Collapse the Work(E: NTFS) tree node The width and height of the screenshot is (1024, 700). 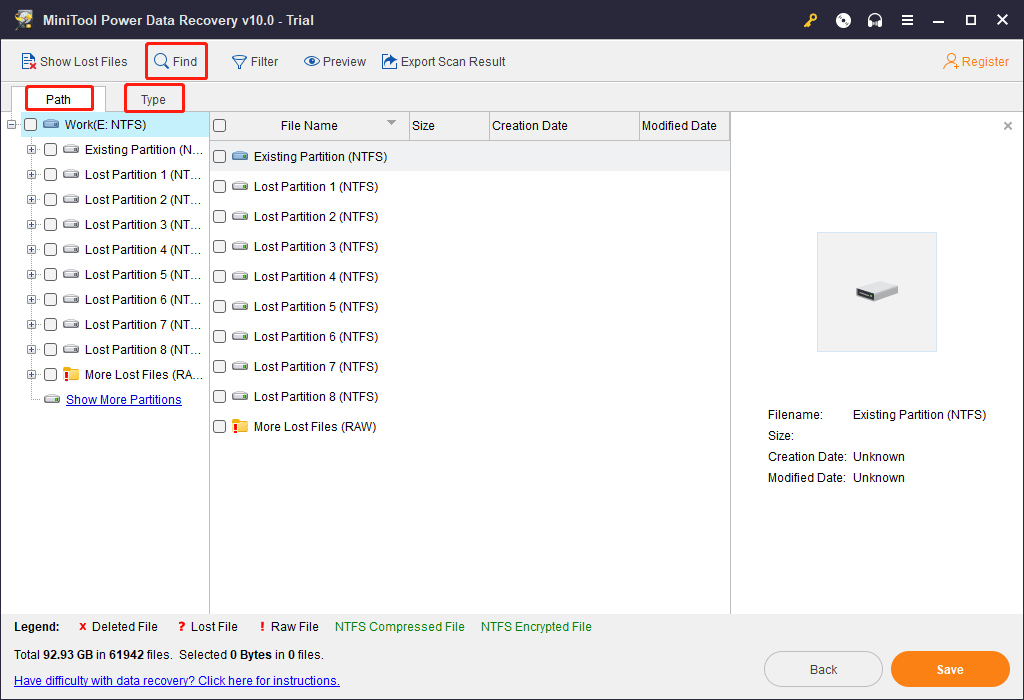[x=11, y=124]
